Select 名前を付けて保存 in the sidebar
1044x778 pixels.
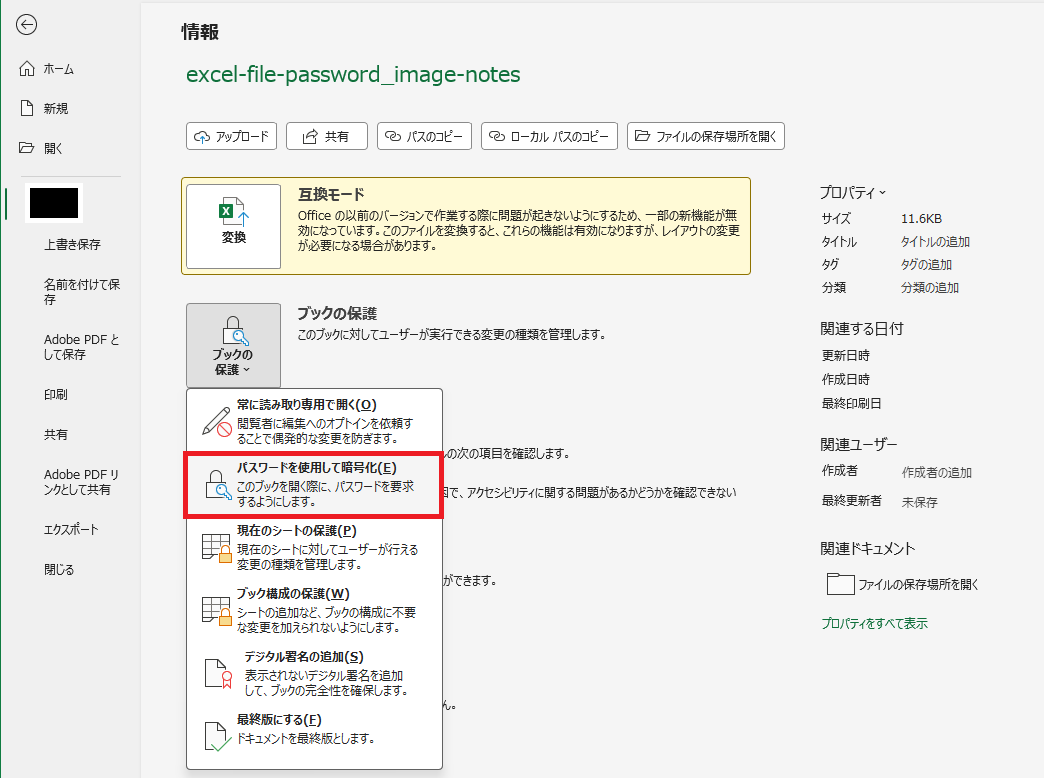click(x=82, y=292)
